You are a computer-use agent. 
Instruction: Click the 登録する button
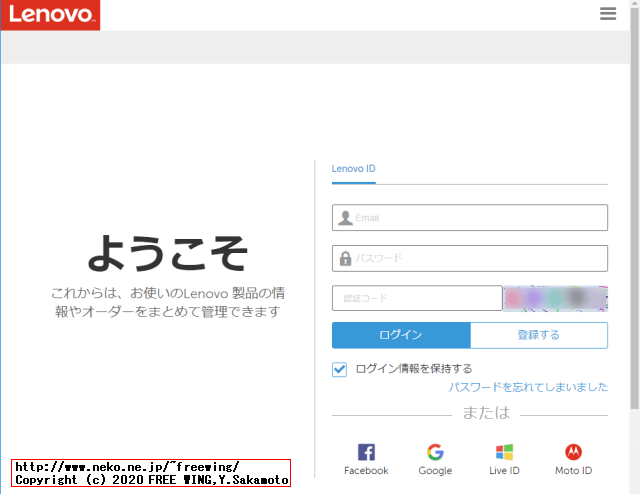(x=539, y=335)
